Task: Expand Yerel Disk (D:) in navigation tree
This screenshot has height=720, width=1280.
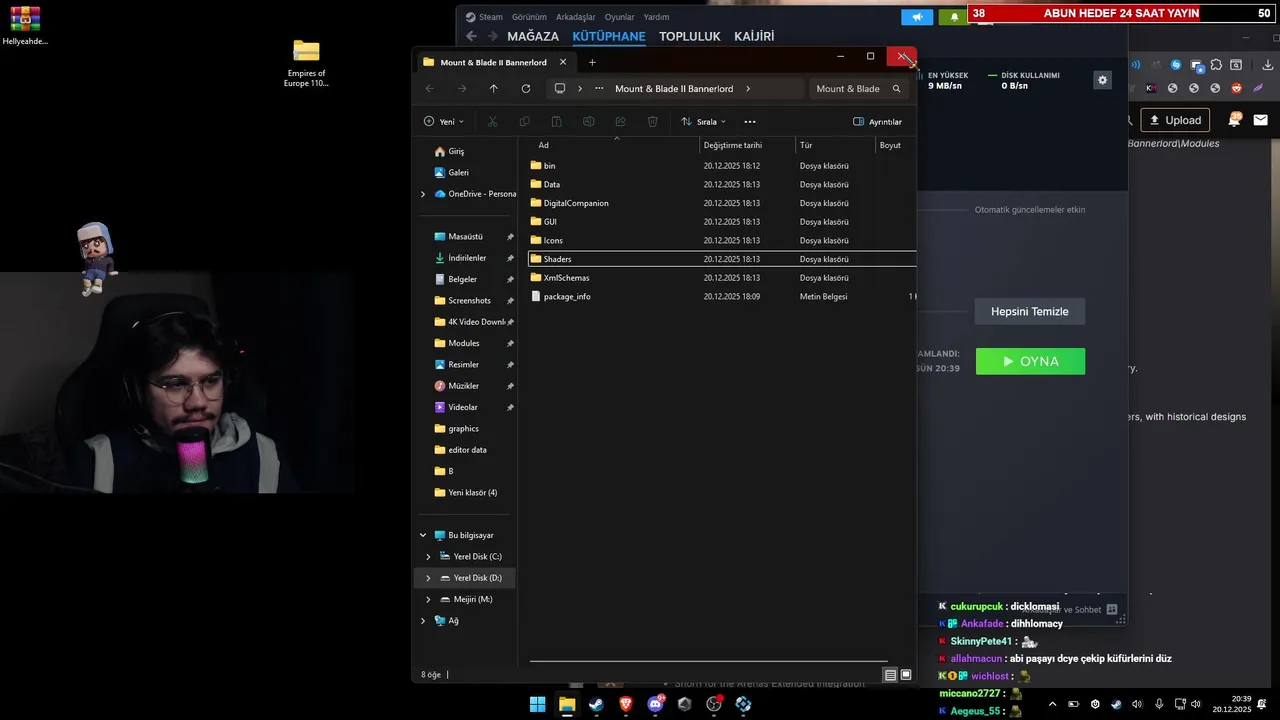Action: pyautogui.click(x=429, y=578)
